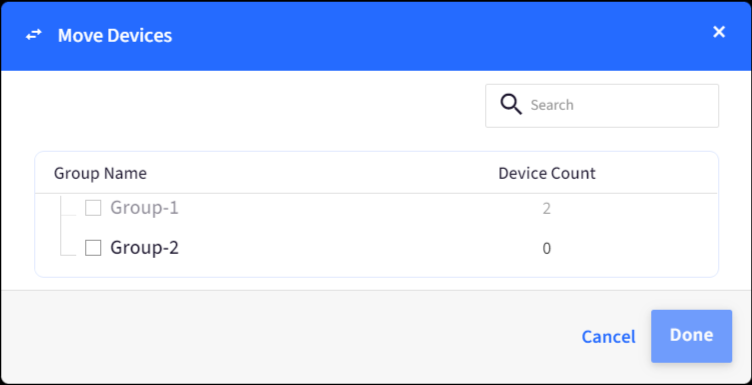
Task: Tick the Group-2 checkbox
Action: pos(93,248)
